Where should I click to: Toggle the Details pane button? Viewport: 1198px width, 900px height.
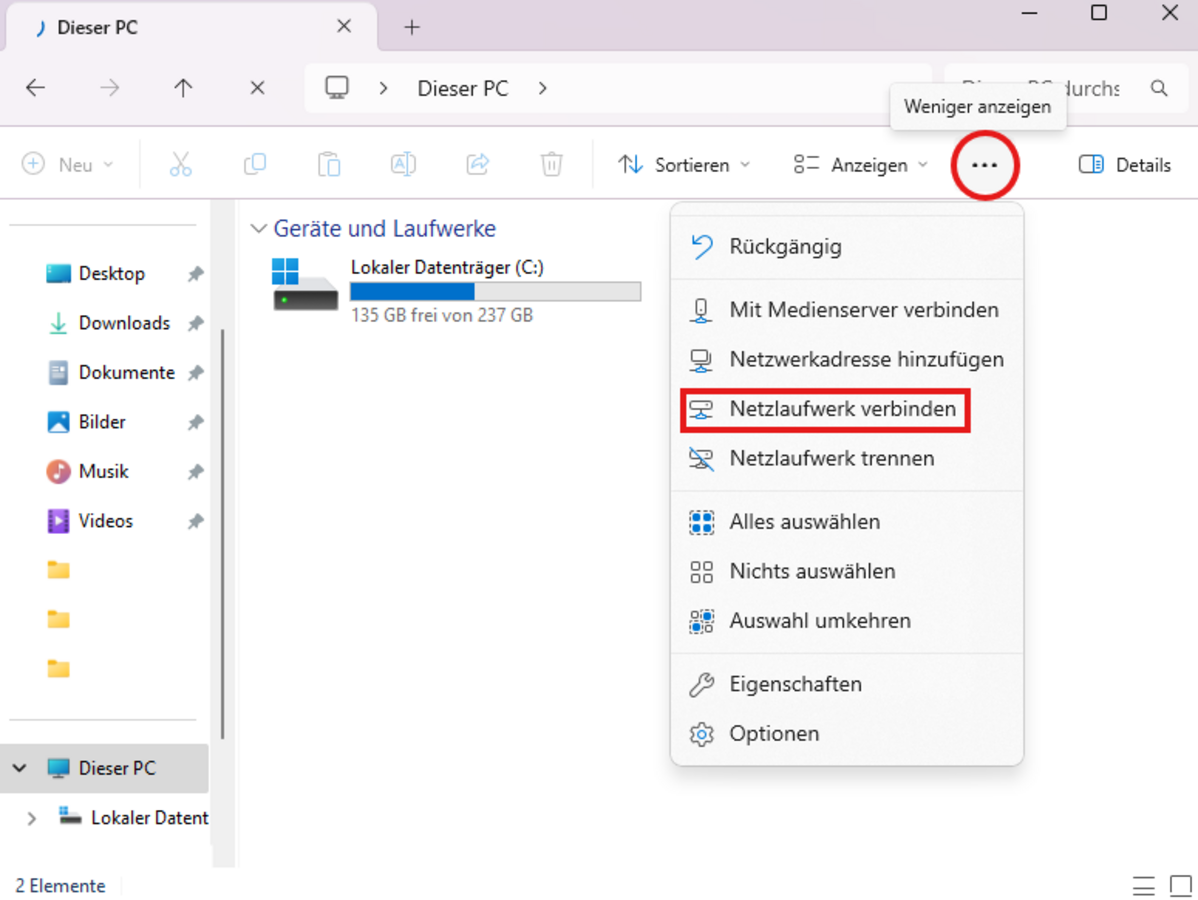click(1125, 165)
